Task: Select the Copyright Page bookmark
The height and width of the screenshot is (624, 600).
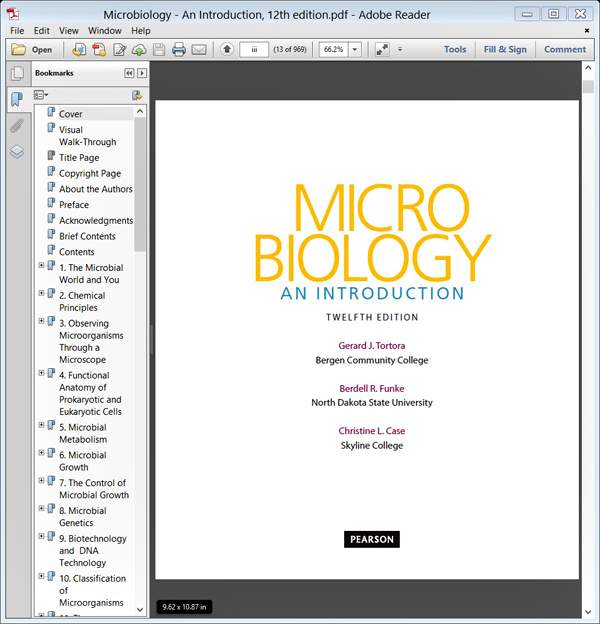Action: (x=90, y=174)
